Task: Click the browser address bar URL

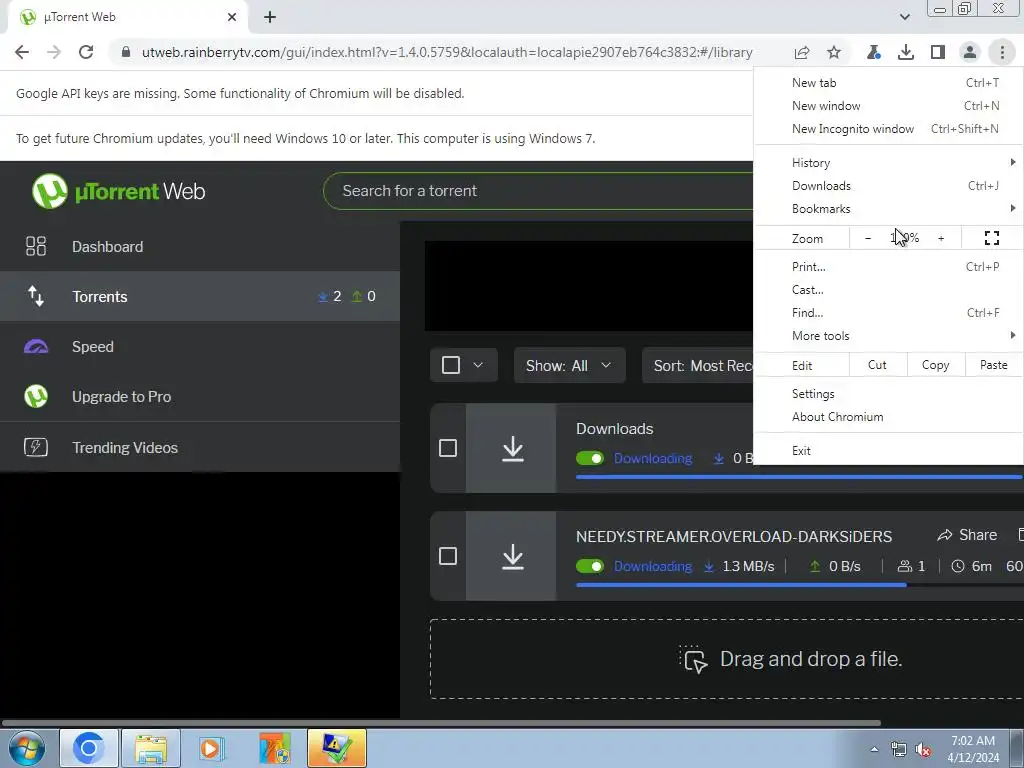Action: 447,52
